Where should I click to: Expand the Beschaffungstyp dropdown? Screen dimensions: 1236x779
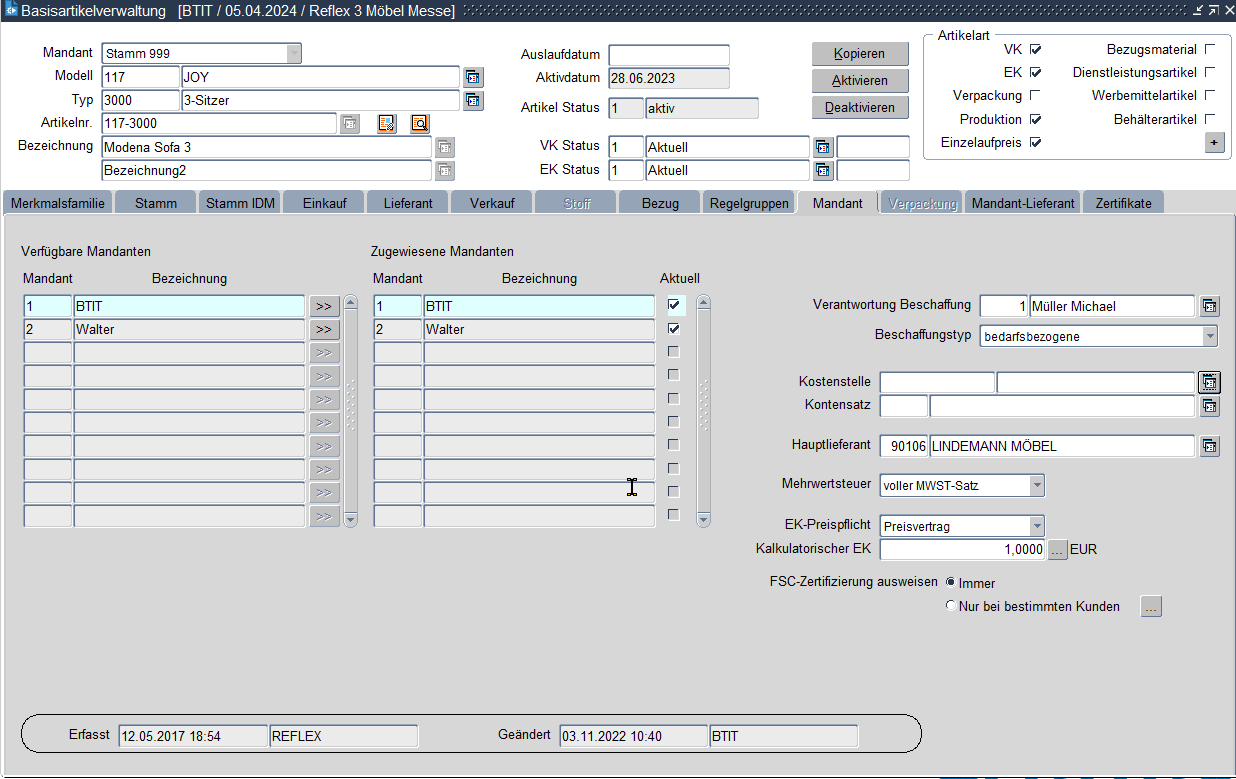(x=1210, y=336)
